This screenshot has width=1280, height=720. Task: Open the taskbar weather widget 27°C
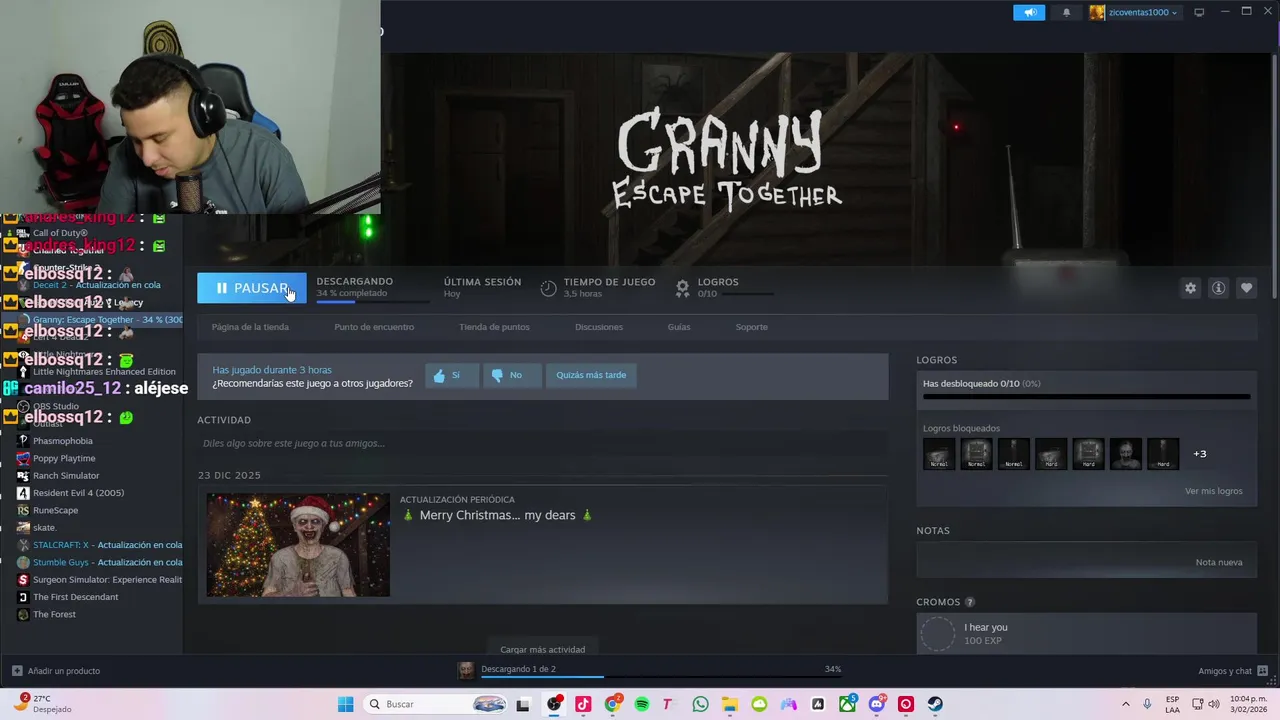(42, 704)
